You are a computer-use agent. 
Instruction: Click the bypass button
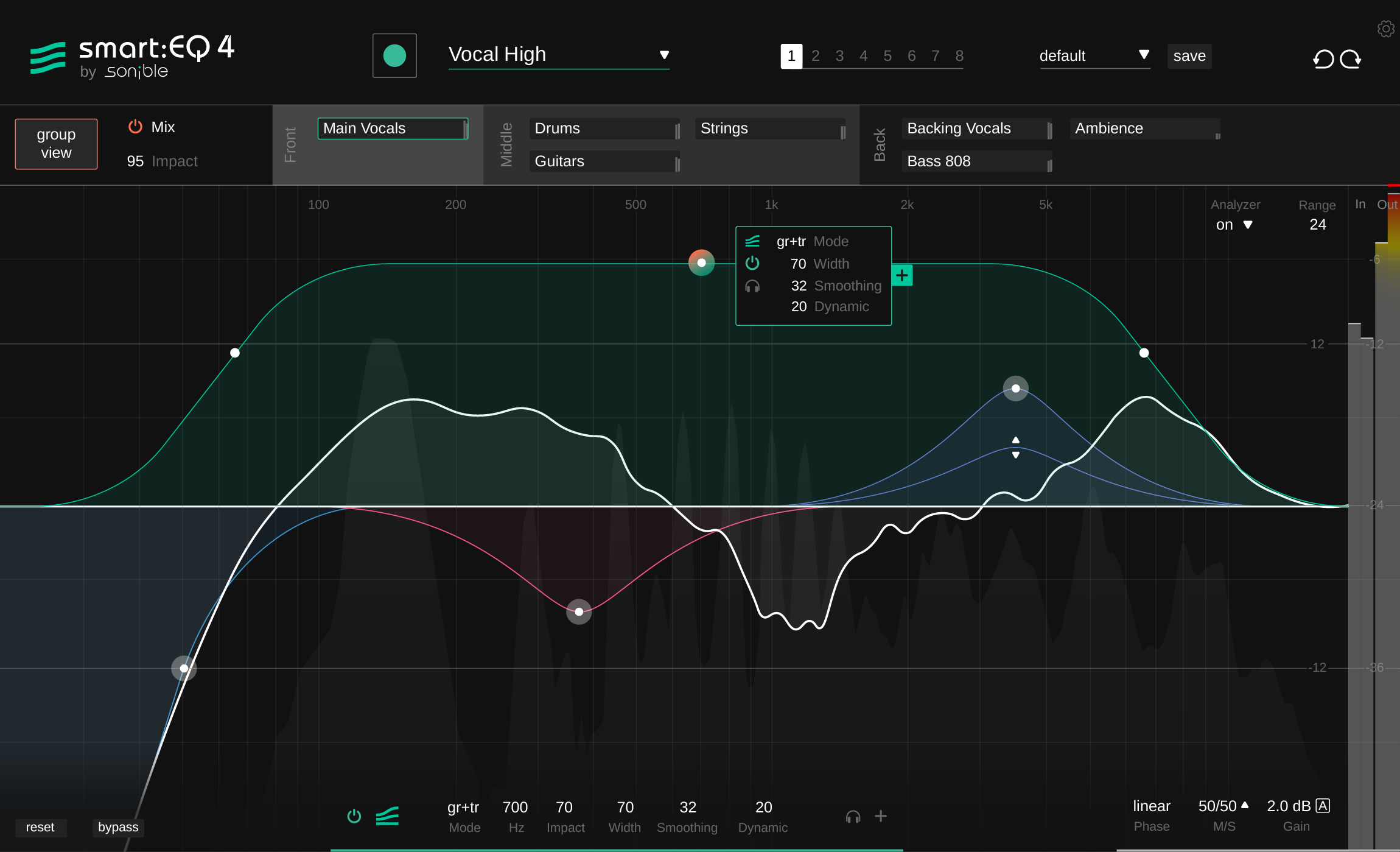tap(117, 827)
